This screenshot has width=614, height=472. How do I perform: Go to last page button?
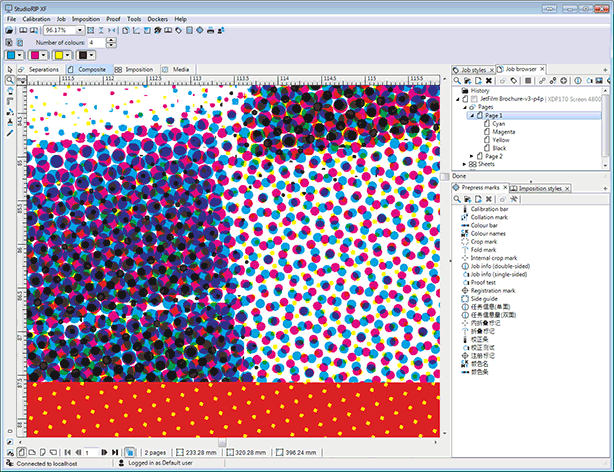(115, 452)
